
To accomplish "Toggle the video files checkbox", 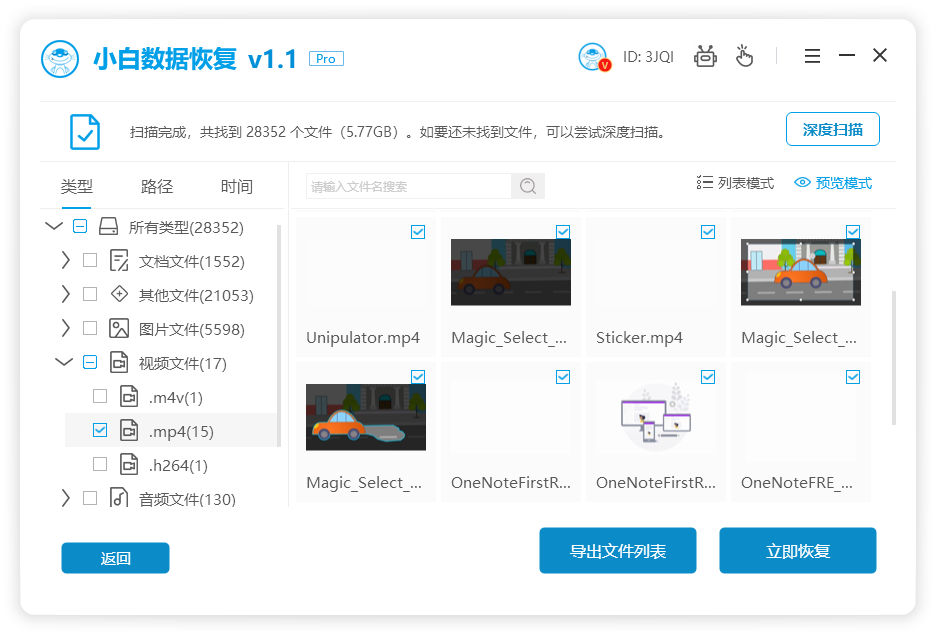I will pyautogui.click(x=90, y=362).
